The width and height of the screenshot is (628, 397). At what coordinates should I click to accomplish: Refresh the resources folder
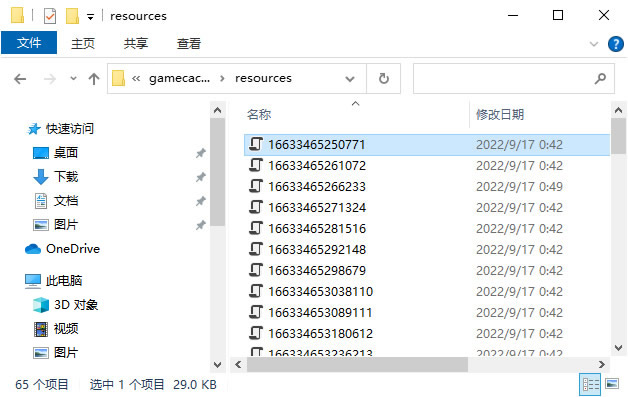(384, 79)
